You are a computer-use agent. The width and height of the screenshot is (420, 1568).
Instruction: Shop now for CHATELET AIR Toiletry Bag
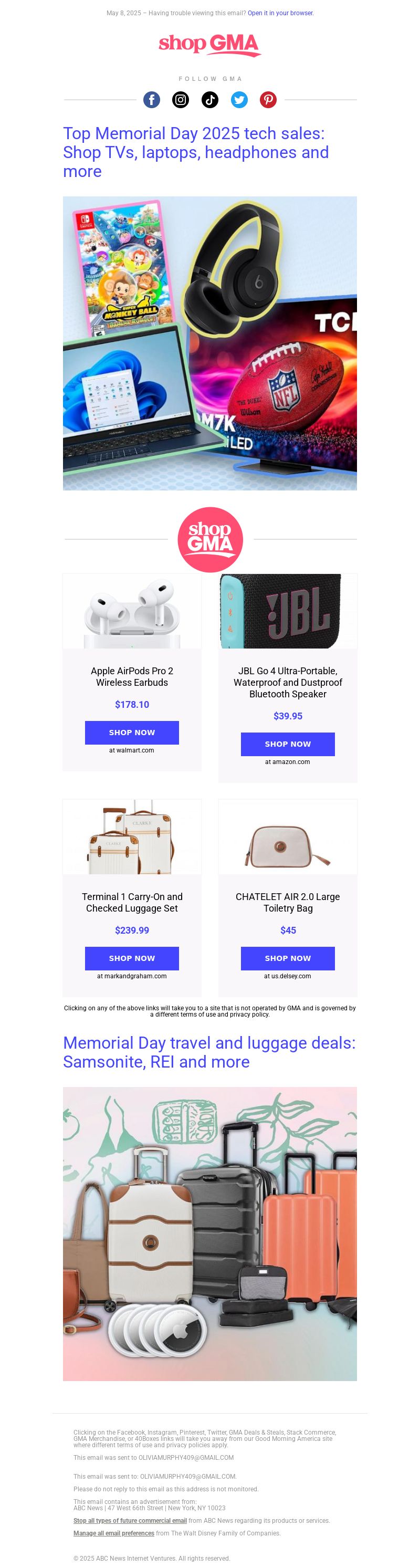(x=288, y=958)
